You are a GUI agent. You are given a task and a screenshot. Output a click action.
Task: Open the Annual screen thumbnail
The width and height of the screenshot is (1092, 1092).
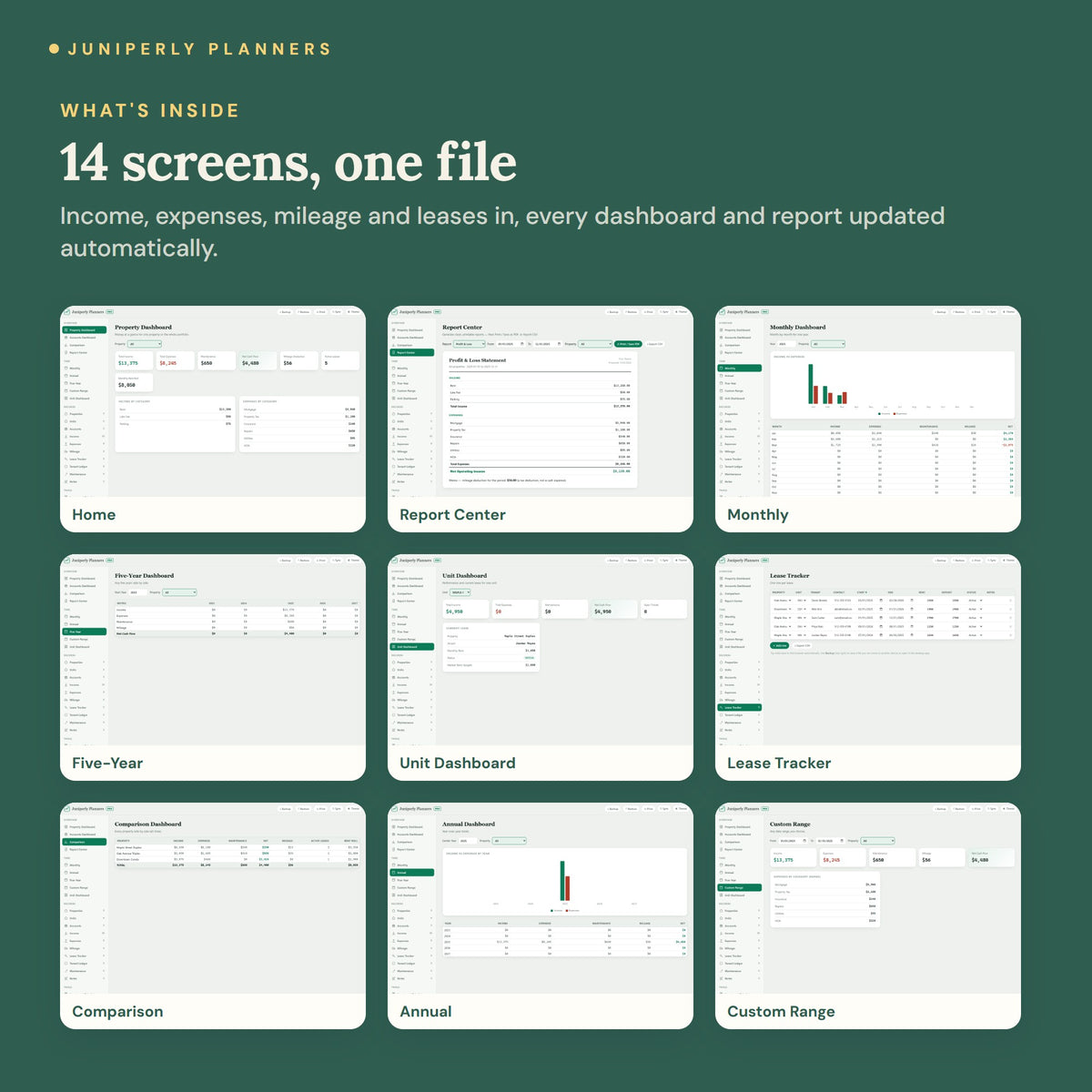[541, 915]
